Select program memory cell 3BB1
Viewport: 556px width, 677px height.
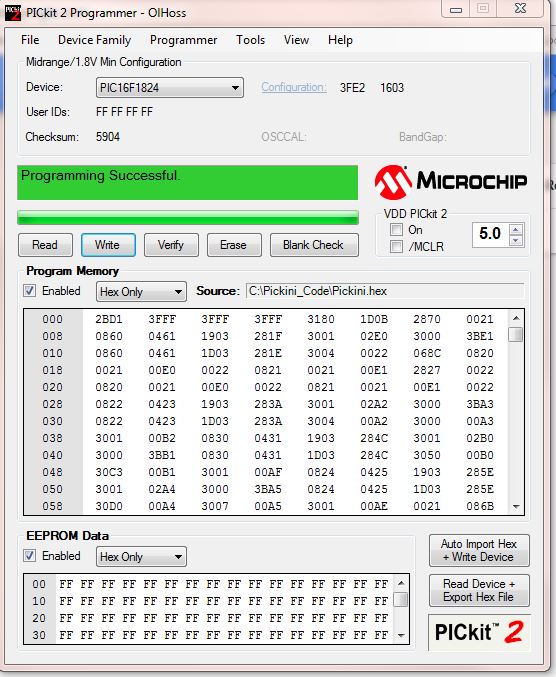(162, 455)
